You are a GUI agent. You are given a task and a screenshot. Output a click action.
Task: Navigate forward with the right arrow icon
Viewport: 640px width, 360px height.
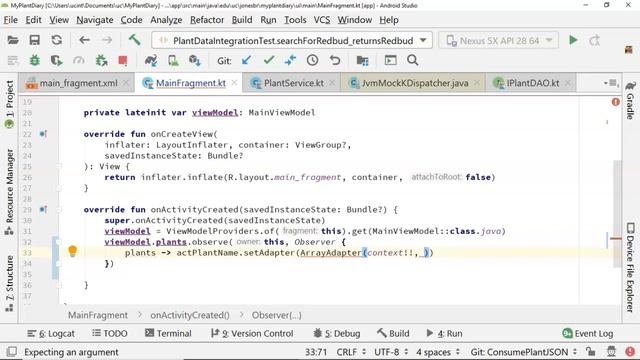tap(107, 40)
